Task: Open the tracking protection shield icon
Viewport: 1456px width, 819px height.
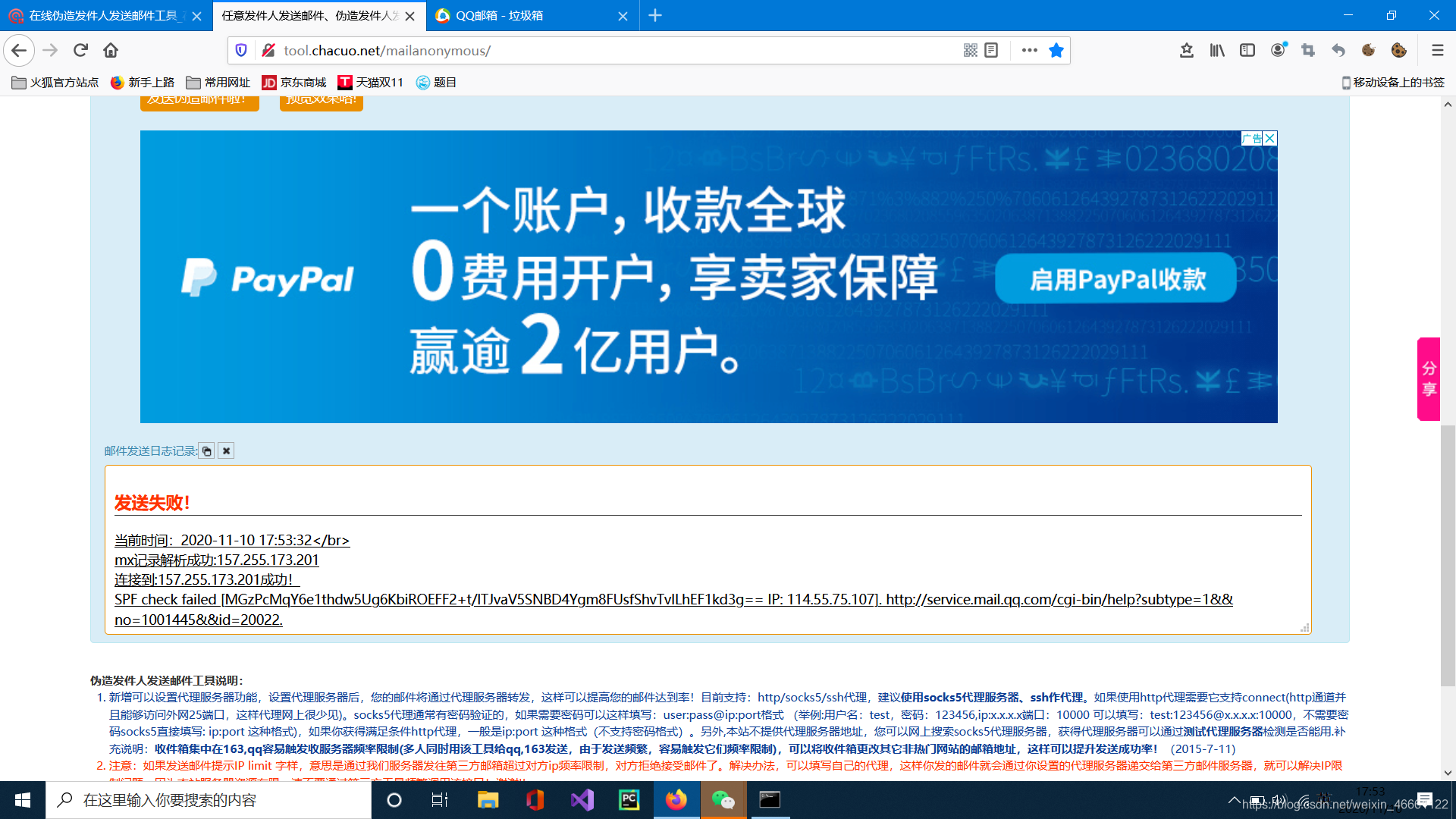Action: (241, 50)
